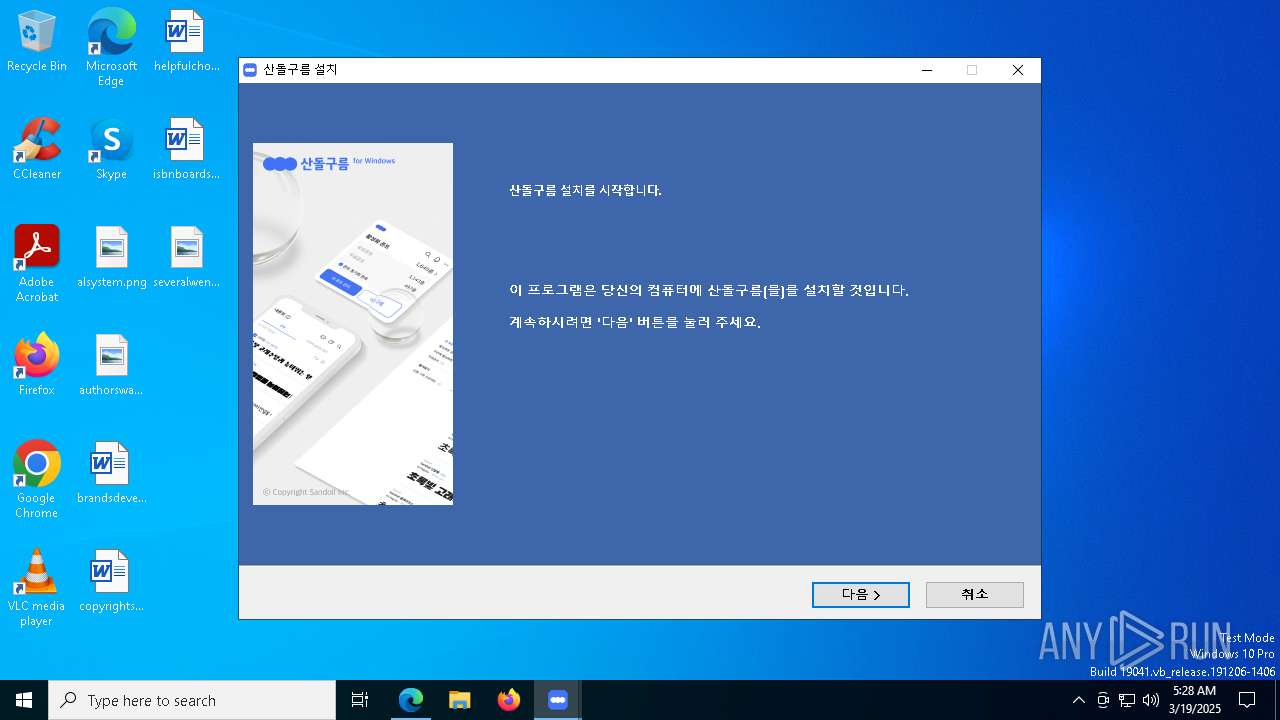Screen dimensions: 1280x720
Task: Click the tray icon next to the hidden-icons chevron
Action: click(1103, 700)
